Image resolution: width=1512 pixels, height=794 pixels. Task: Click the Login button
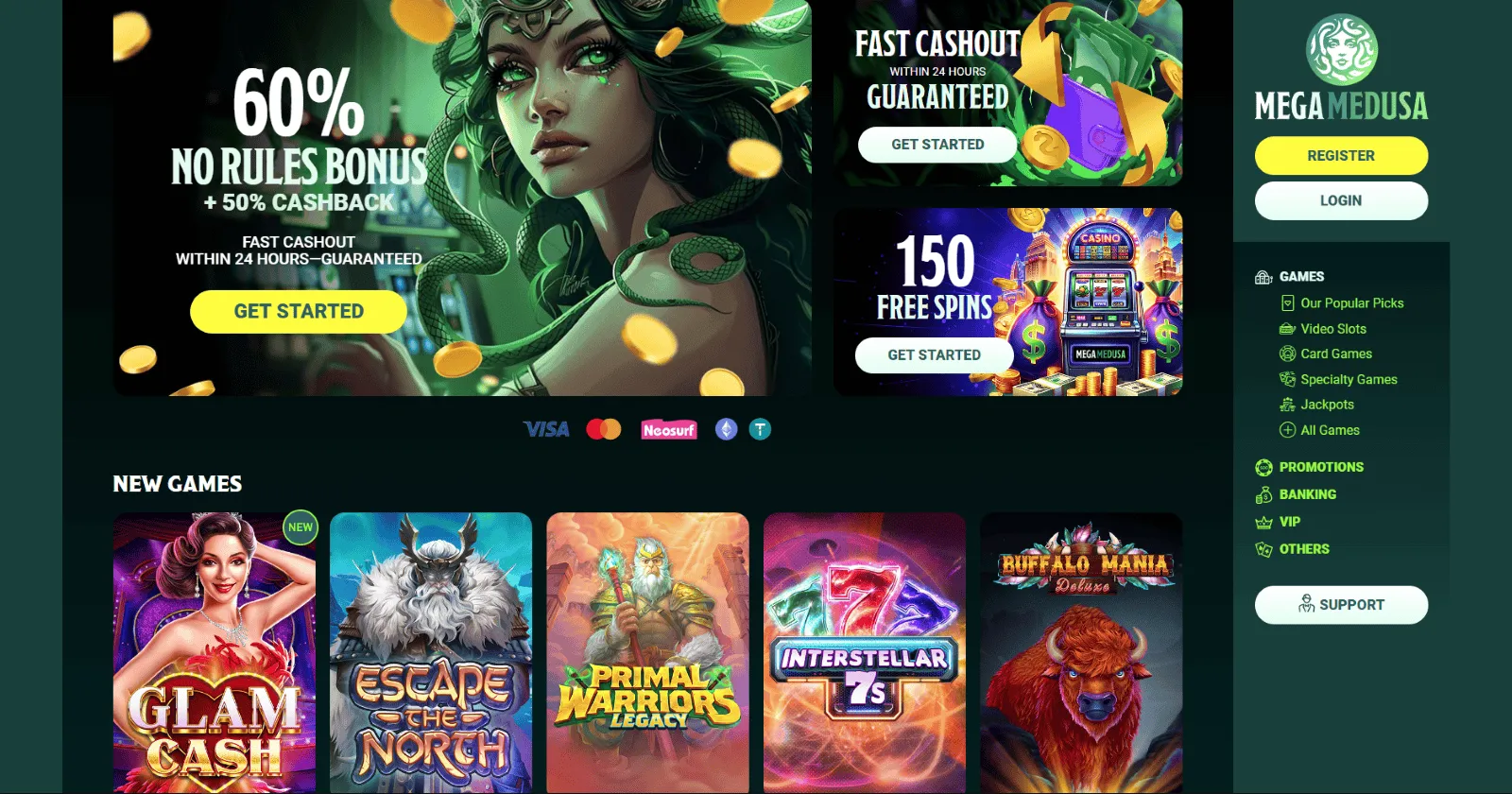point(1341,200)
